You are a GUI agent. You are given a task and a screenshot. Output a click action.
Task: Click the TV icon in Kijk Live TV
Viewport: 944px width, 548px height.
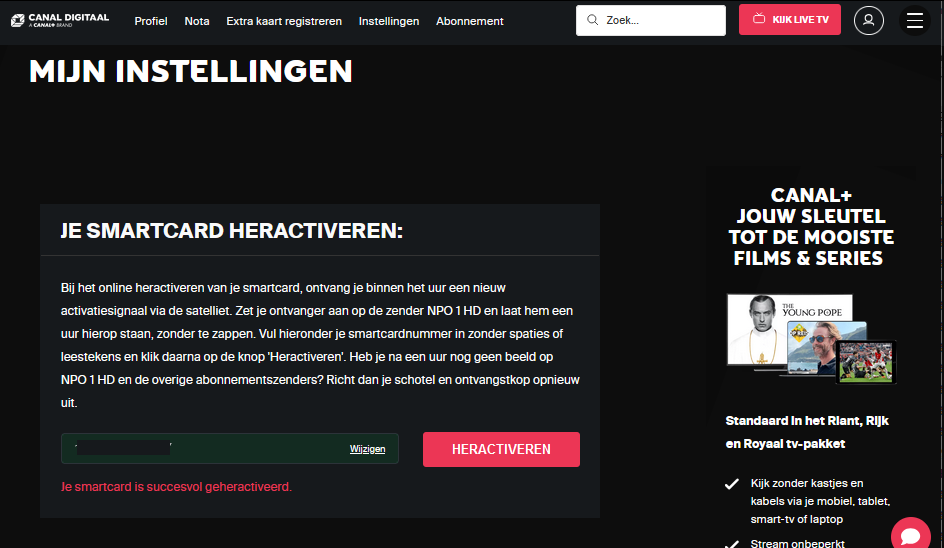tap(759, 19)
